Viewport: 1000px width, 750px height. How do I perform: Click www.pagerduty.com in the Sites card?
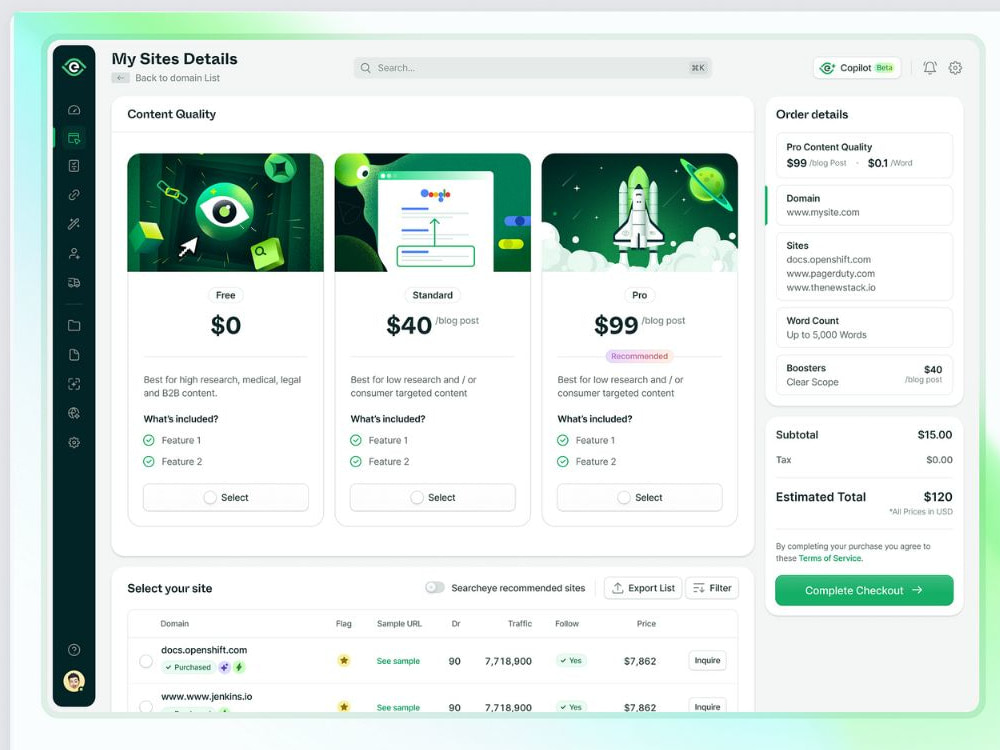830,274
